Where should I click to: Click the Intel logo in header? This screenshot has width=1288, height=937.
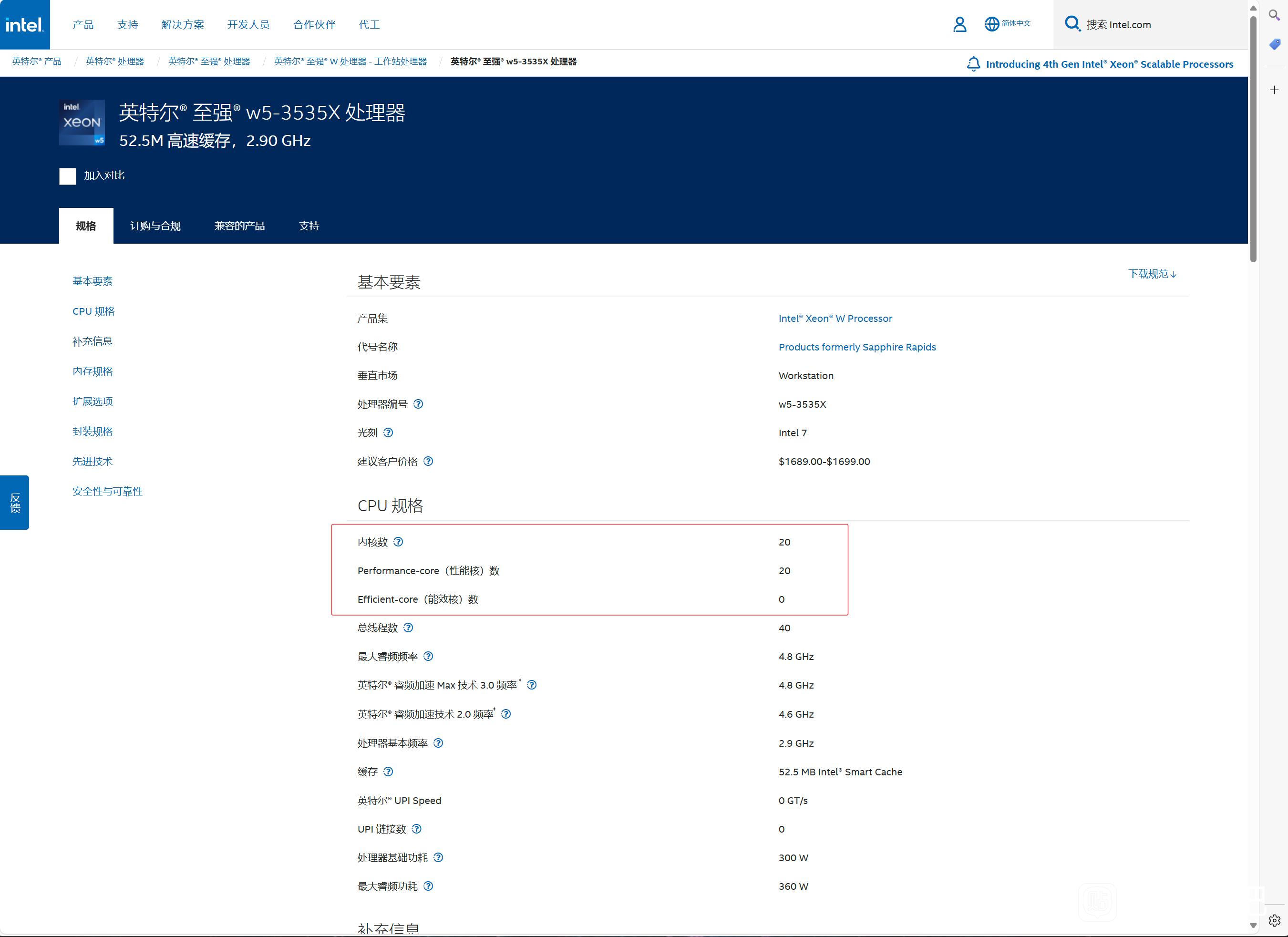[25, 24]
